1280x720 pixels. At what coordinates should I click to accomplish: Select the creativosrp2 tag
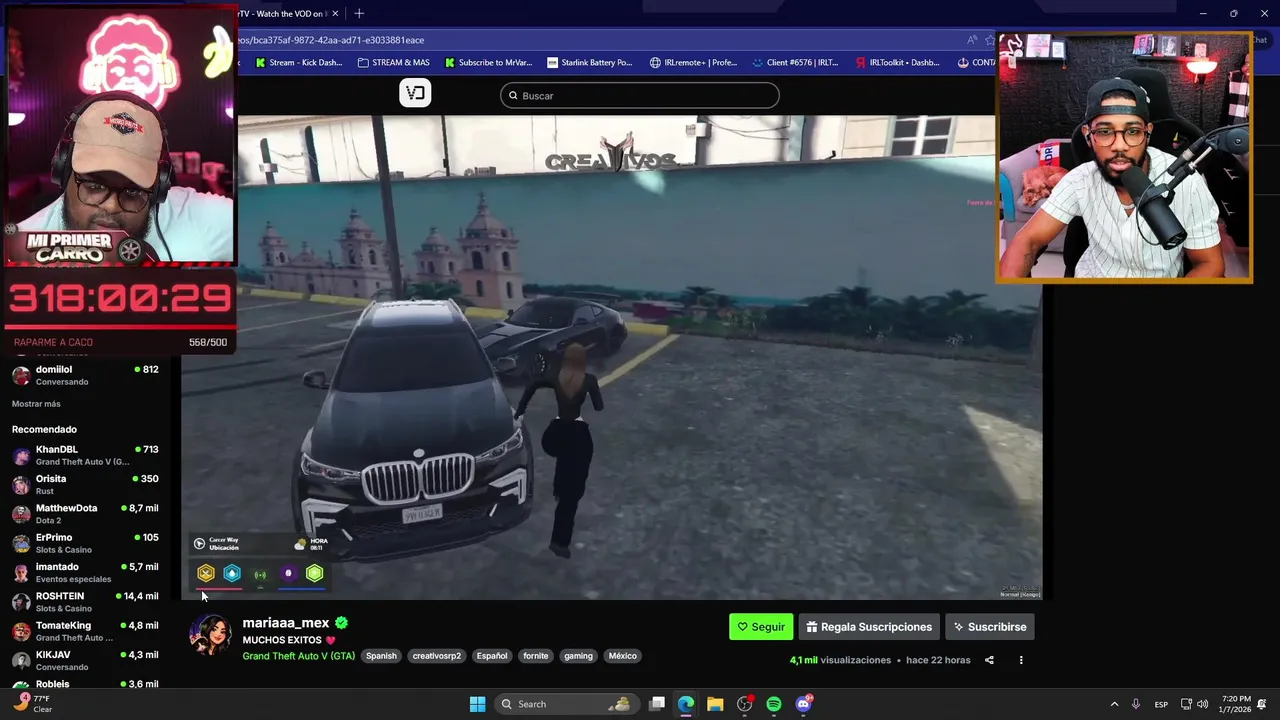pos(437,656)
